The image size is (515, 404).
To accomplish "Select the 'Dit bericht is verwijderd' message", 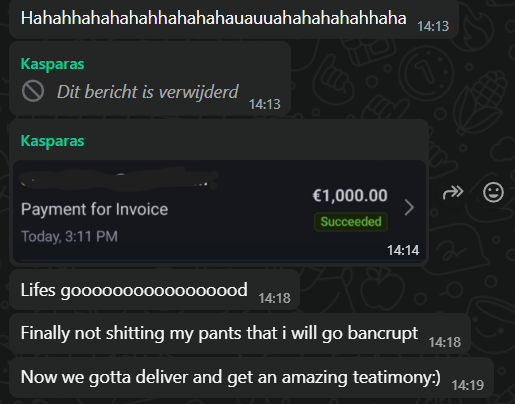I will pyautogui.click(x=148, y=91).
